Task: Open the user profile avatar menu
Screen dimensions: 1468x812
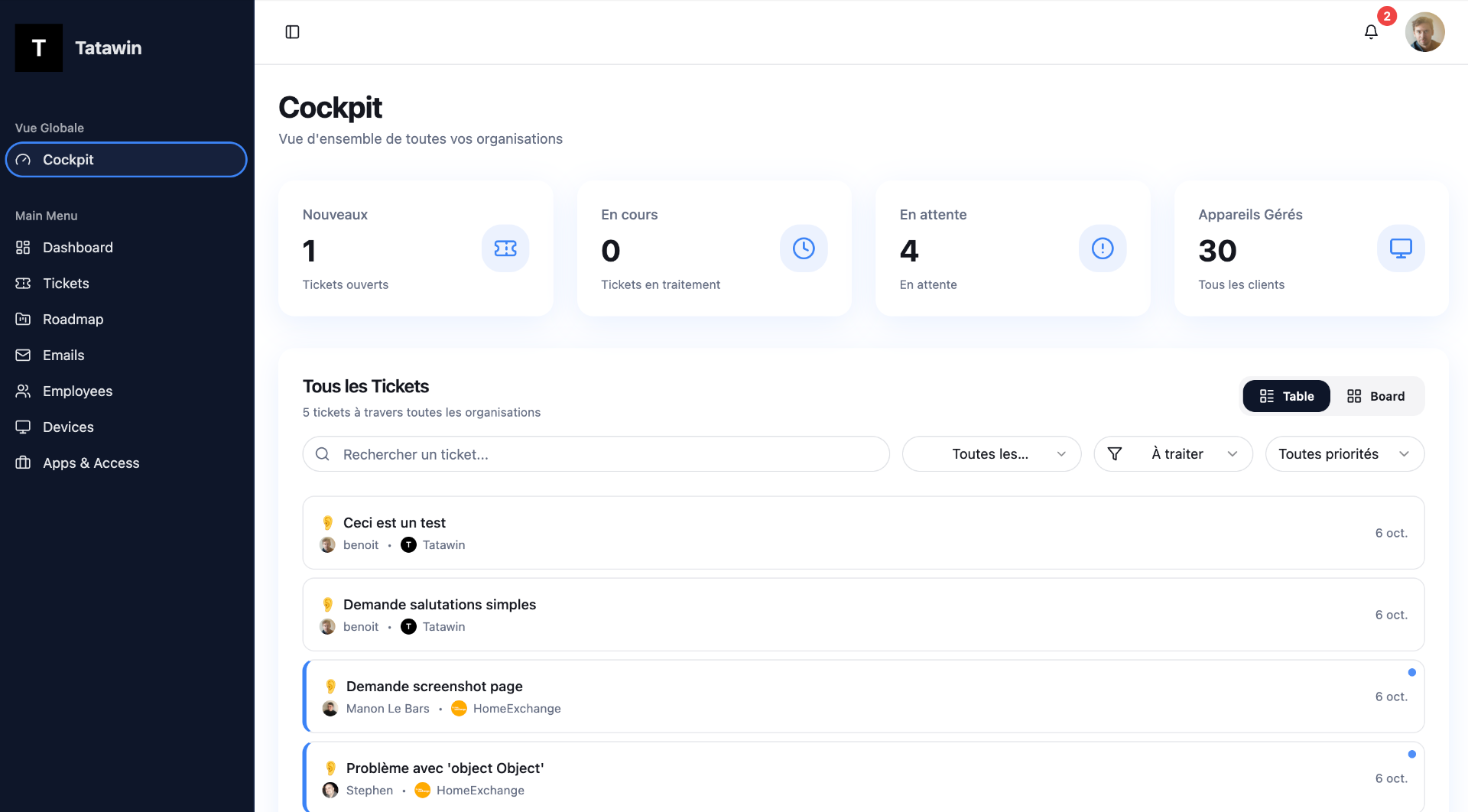Action: coord(1424,32)
